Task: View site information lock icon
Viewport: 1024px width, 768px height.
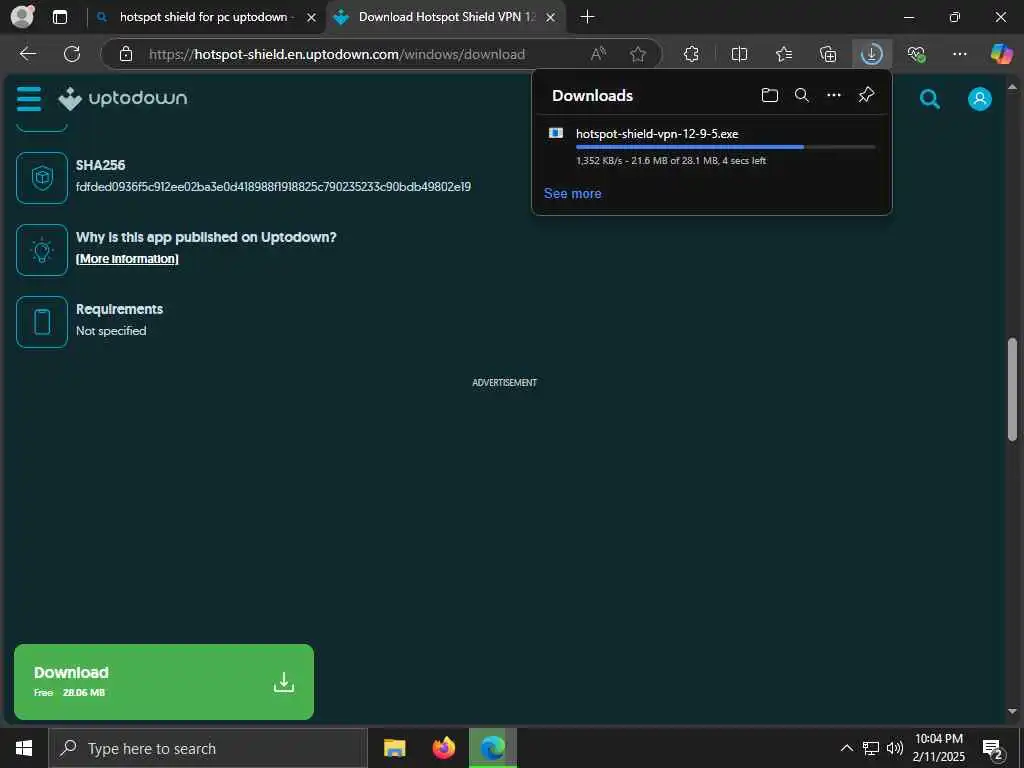Action: 126,54
